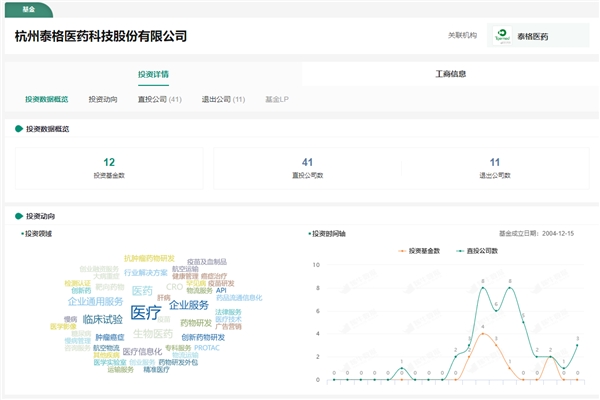Select 疫苗研发 in the word cloud

tap(221, 283)
